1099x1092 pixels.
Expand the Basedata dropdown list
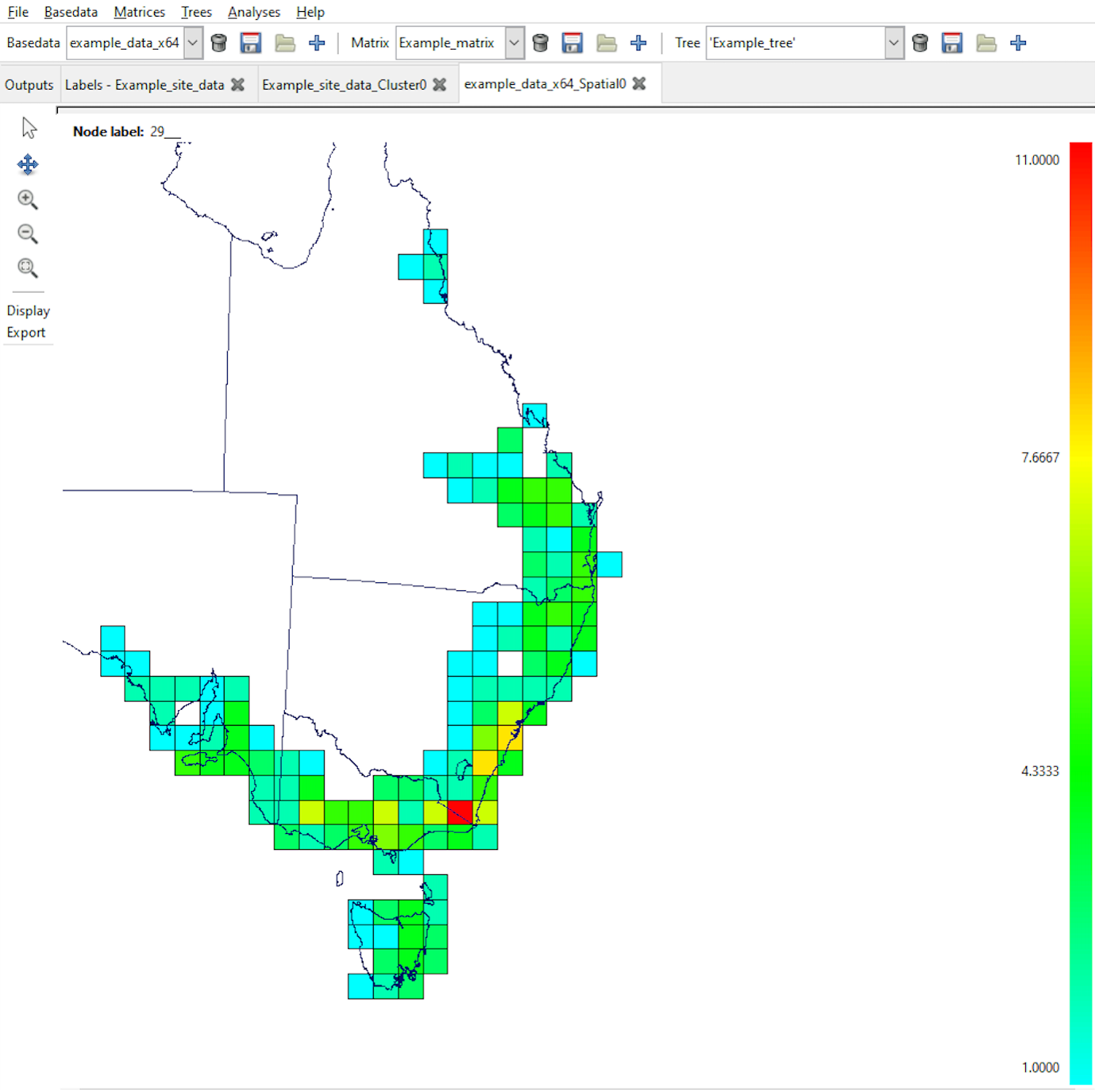coord(193,43)
